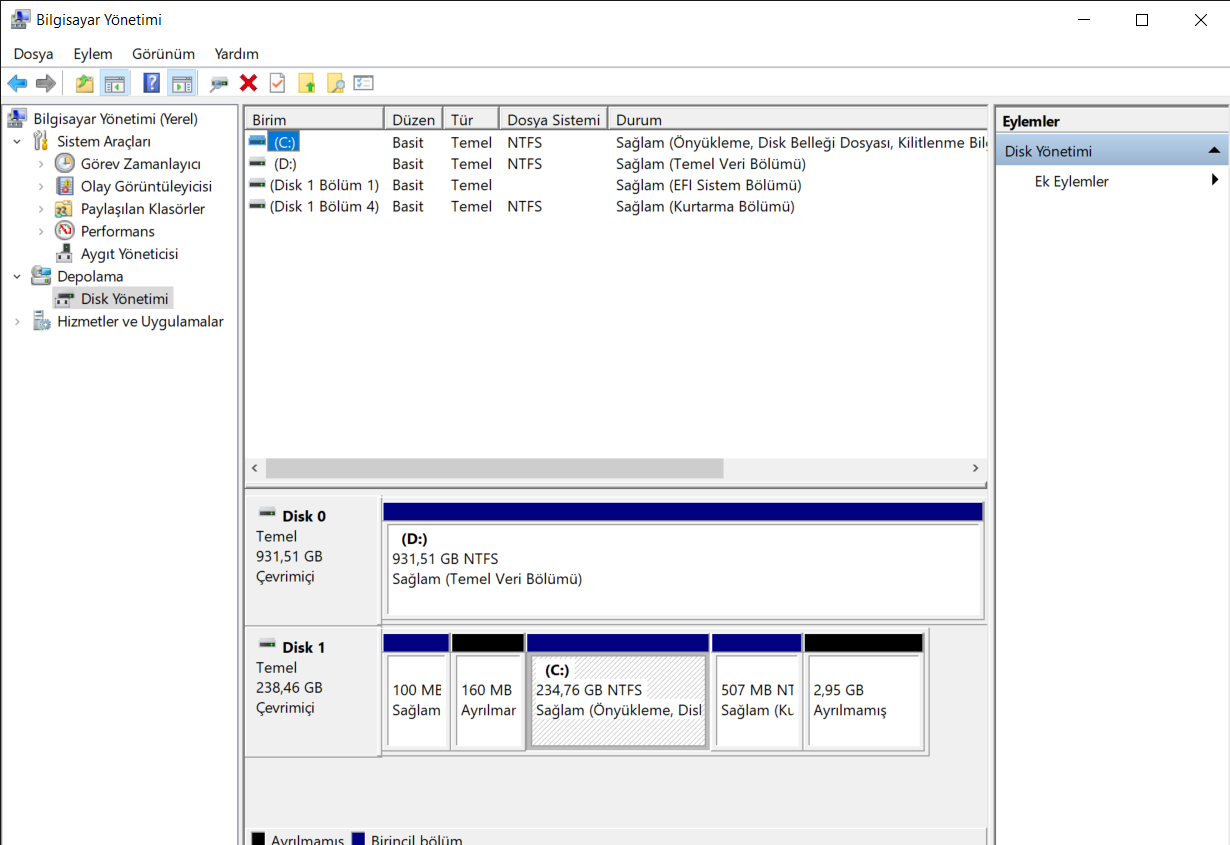1230x845 pixels.
Task: Collapse the Sistem Araçları tree node
Action: click(17, 141)
